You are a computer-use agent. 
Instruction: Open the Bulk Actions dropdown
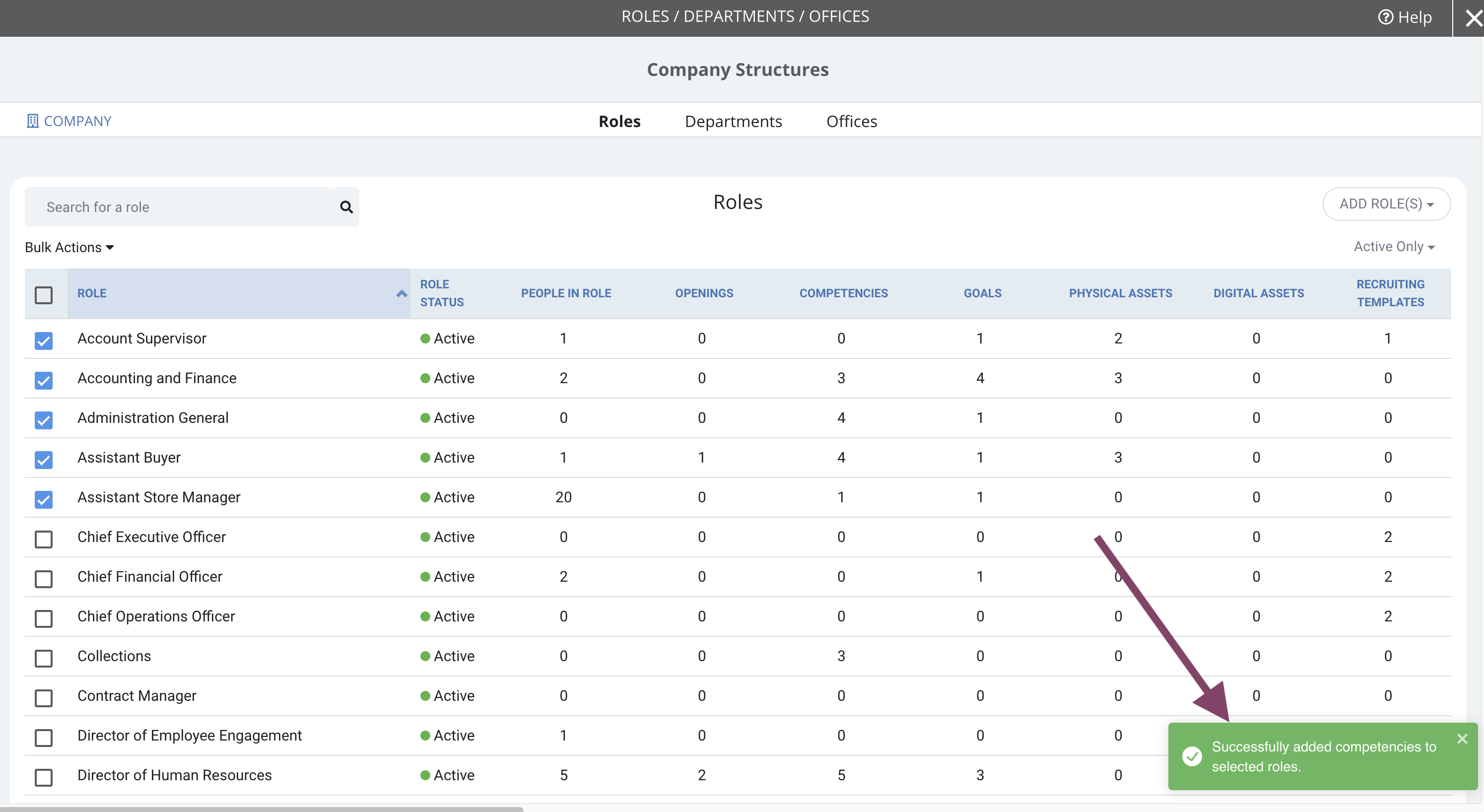(x=69, y=247)
